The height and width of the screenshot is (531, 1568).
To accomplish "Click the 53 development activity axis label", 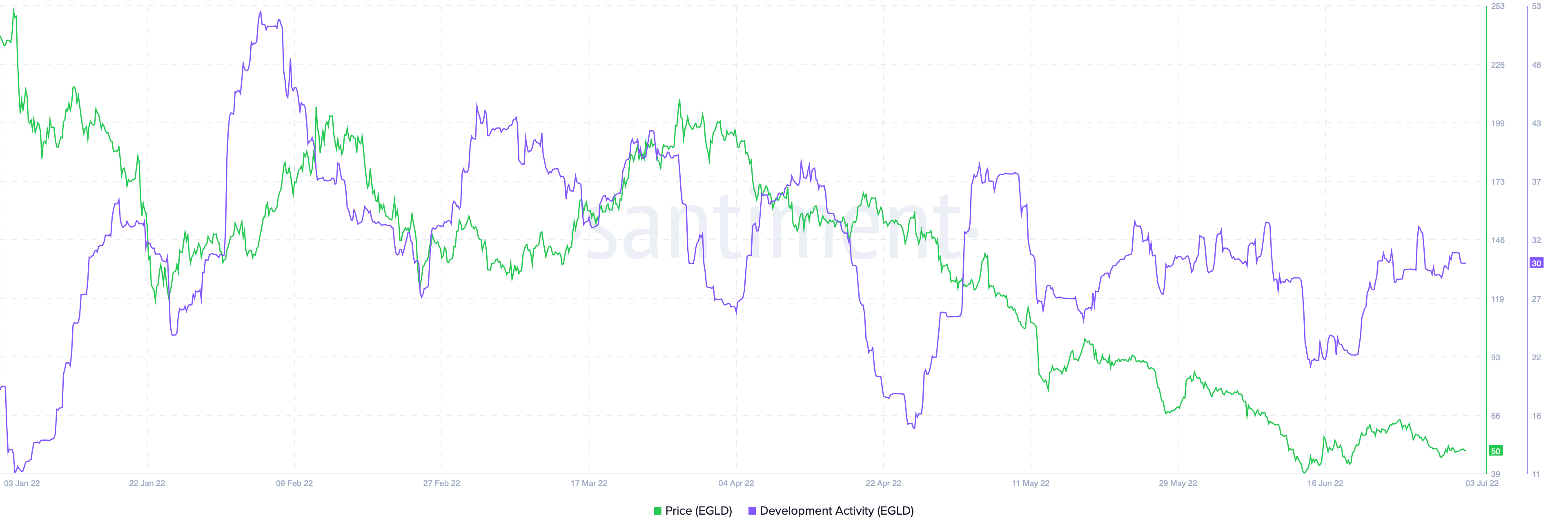I will tap(1536, 7).
